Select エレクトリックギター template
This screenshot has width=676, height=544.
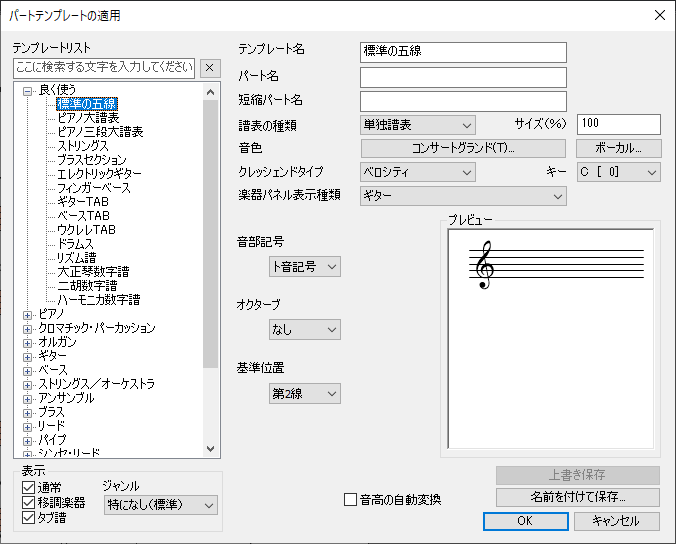point(100,174)
